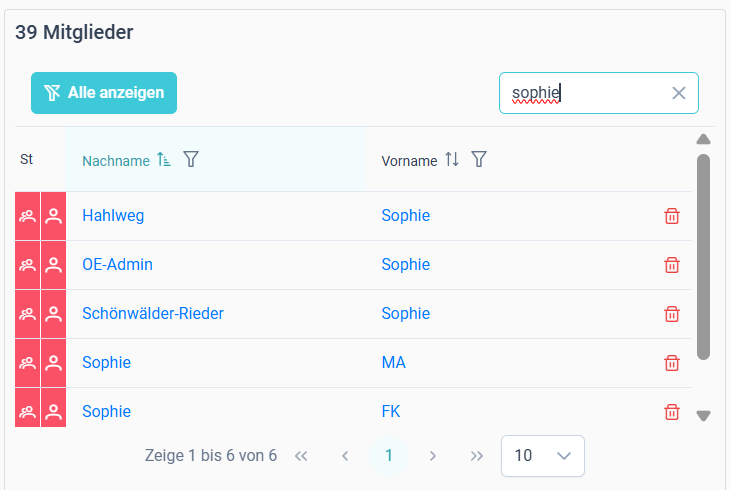
Task: Click Alle anzeigen button
Action: click(104, 93)
